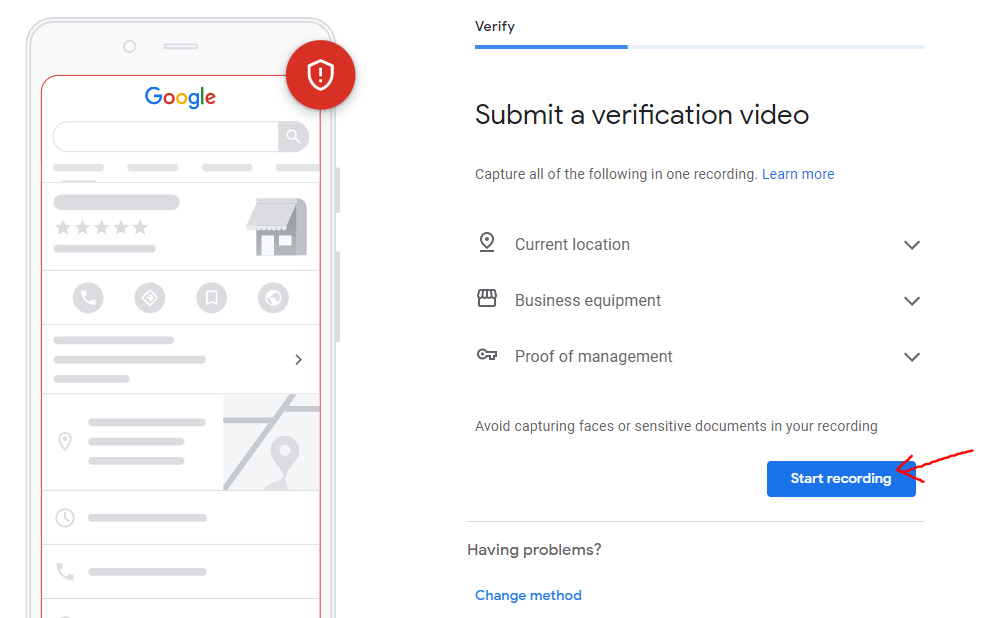This screenshot has height=618, width=993.
Task: Expand the Proof of management chevron
Action: click(x=911, y=357)
